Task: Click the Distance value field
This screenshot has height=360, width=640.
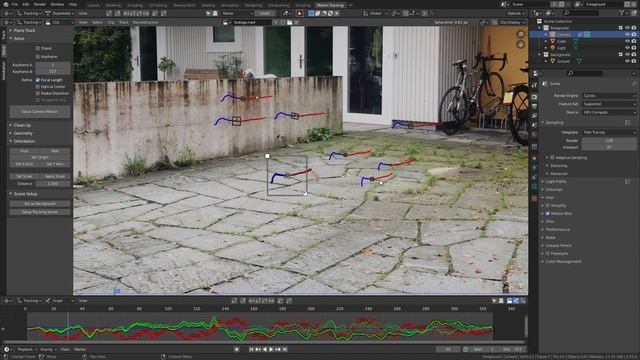Action: (x=53, y=184)
